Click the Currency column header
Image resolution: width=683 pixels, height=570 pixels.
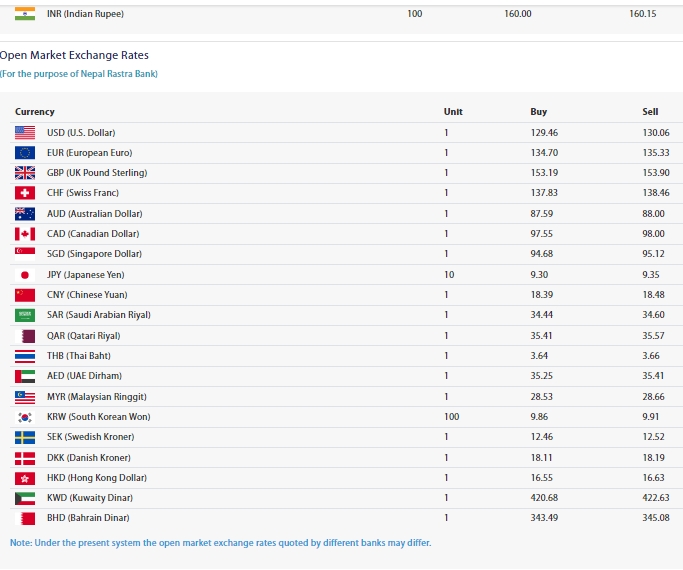(x=35, y=112)
